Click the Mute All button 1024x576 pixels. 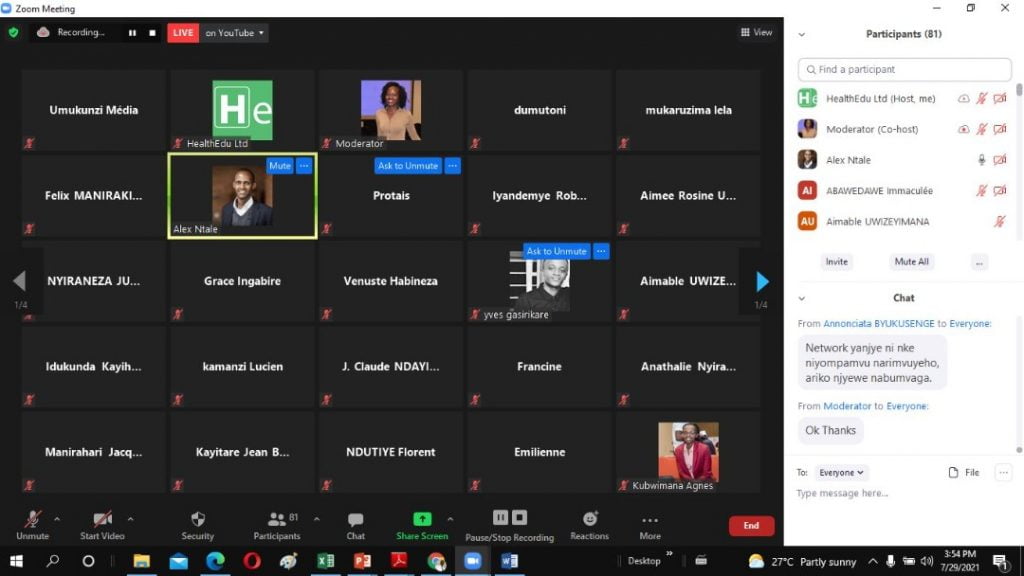pos(912,262)
